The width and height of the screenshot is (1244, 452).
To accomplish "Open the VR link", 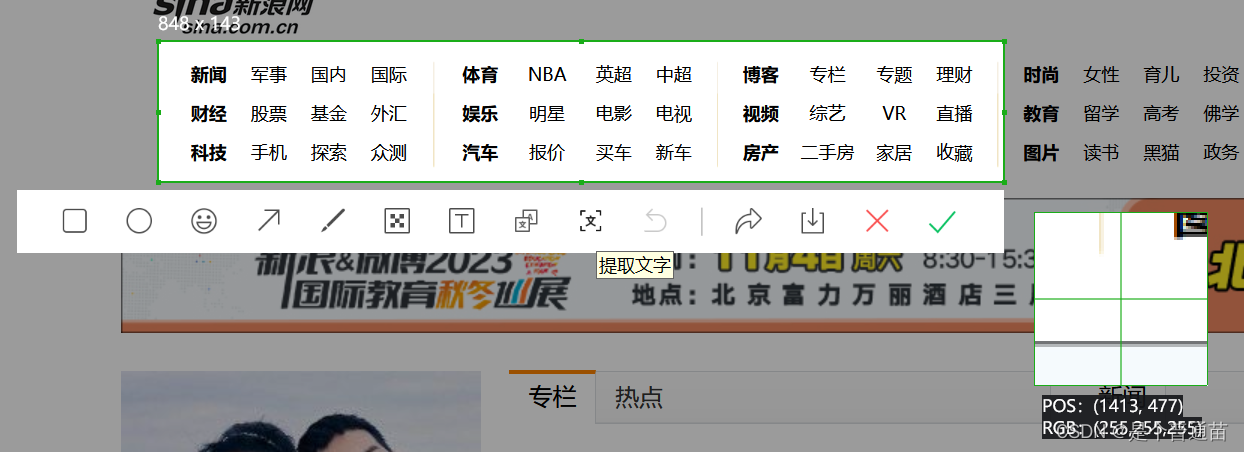I will [895, 114].
